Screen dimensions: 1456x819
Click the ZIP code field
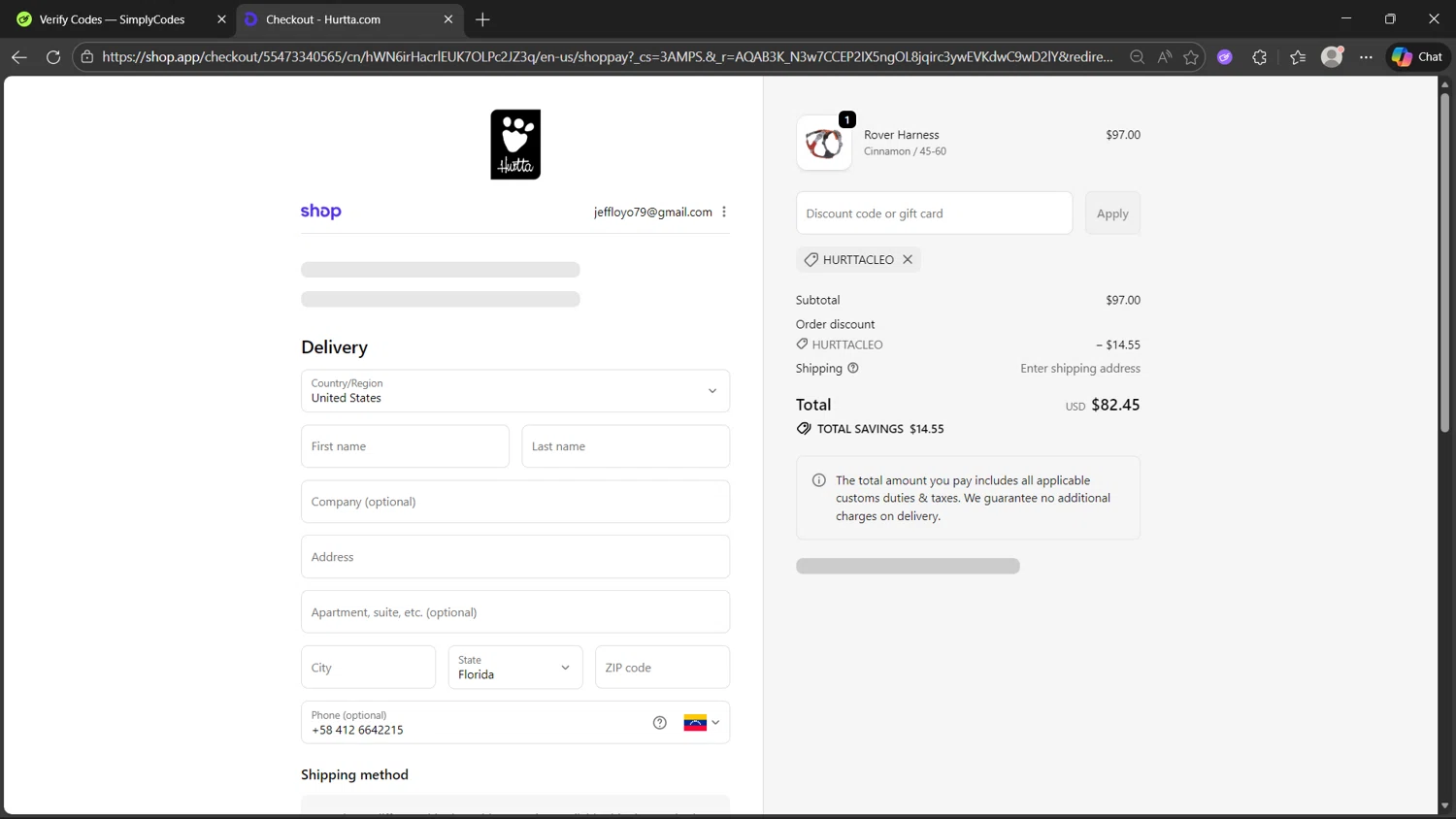tap(662, 668)
